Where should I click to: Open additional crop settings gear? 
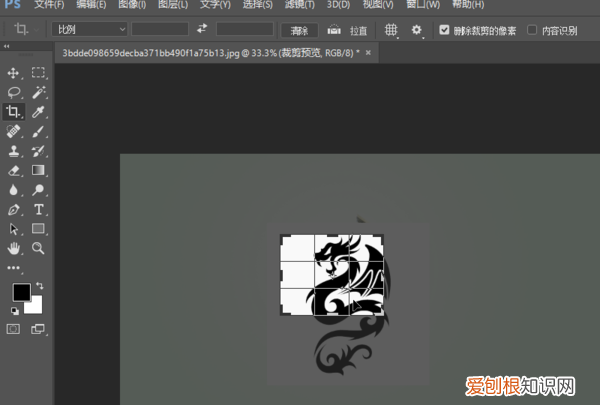point(417,29)
